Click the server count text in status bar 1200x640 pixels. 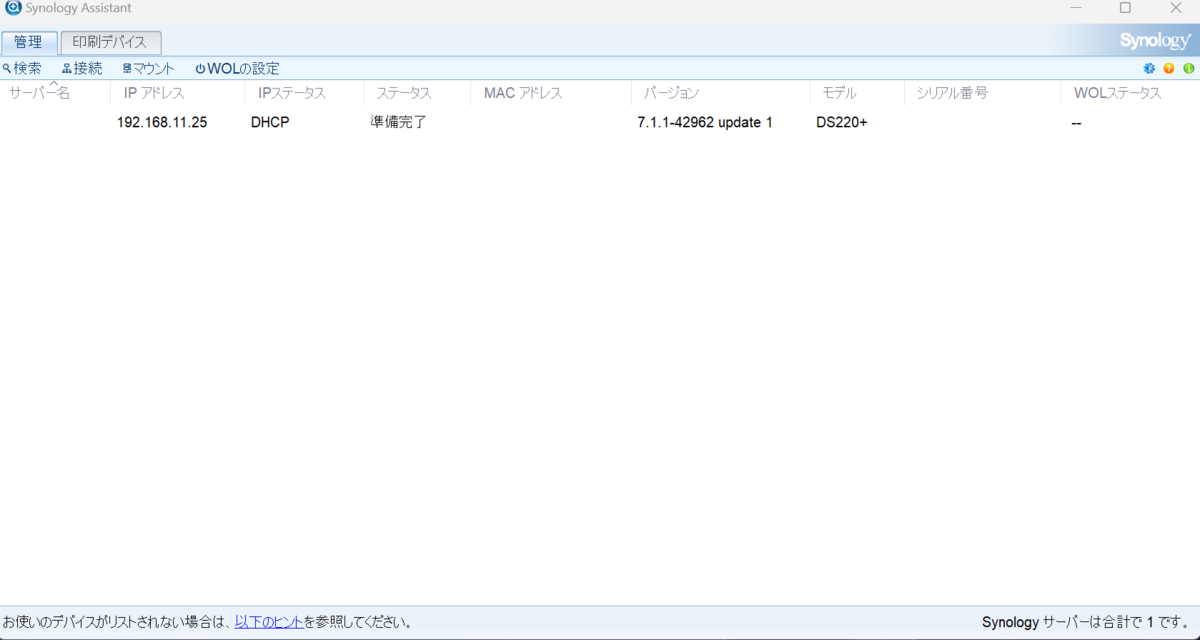tap(1088, 622)
